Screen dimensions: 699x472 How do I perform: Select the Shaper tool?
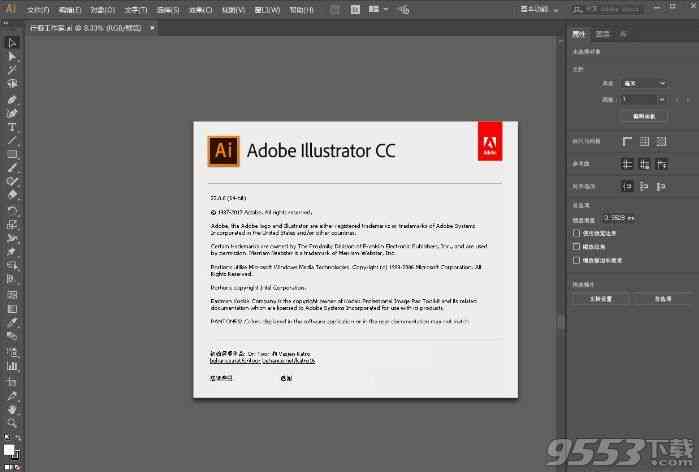click(12, 181)
